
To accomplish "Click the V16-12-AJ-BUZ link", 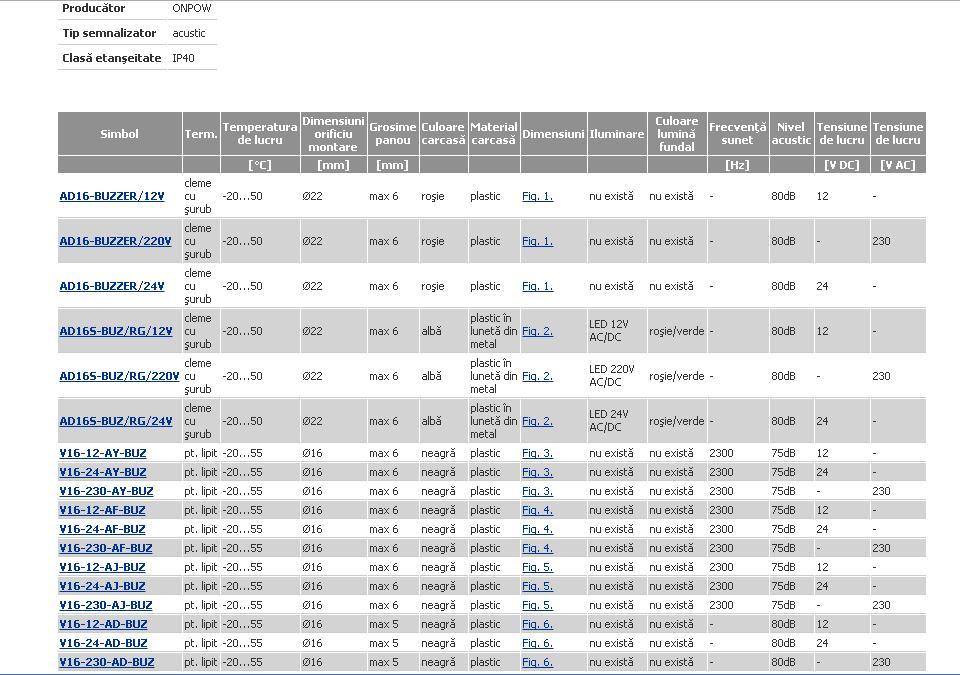I will tap(102, 567).
